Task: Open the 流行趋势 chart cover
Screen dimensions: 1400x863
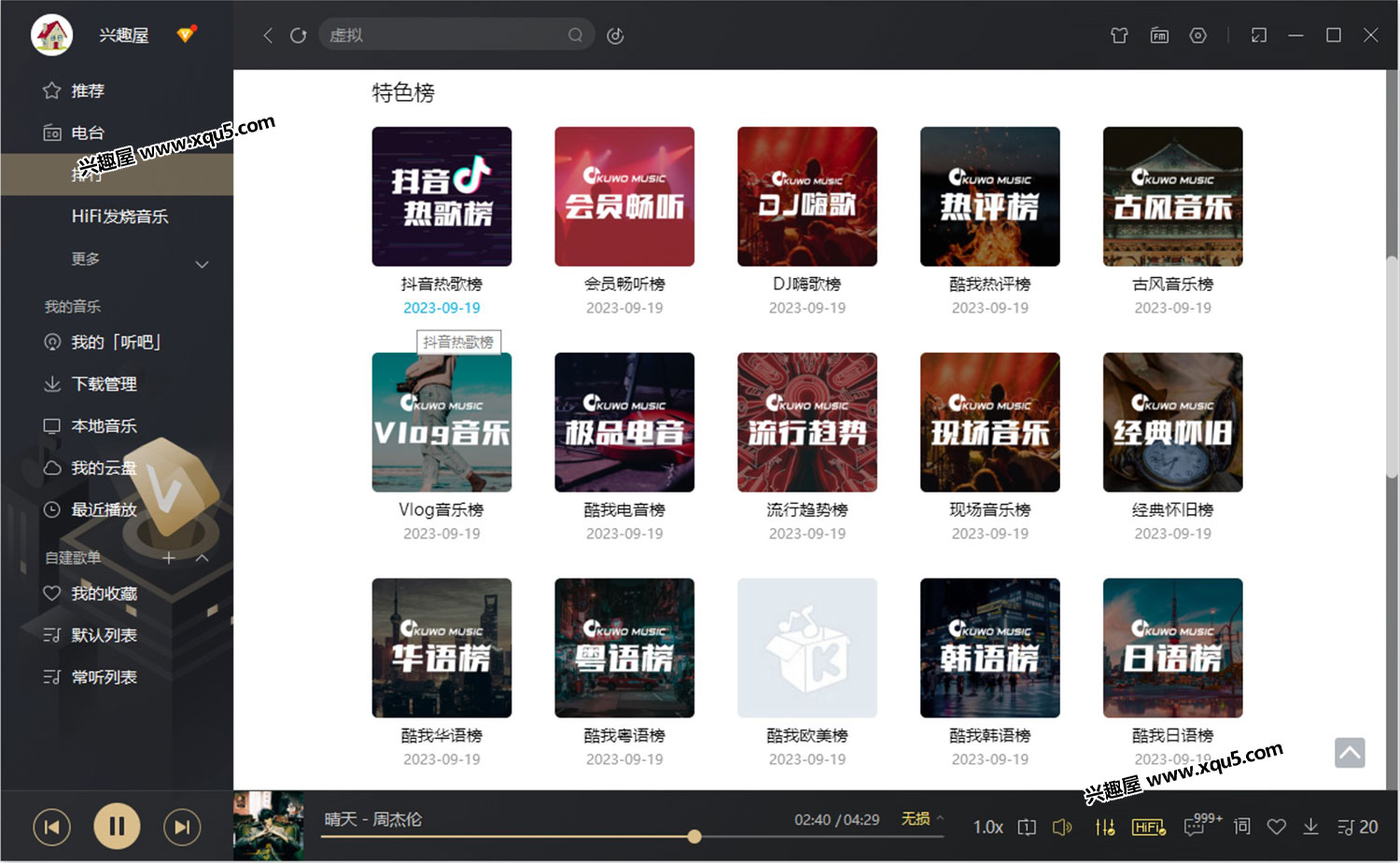Action: [807, 423]
